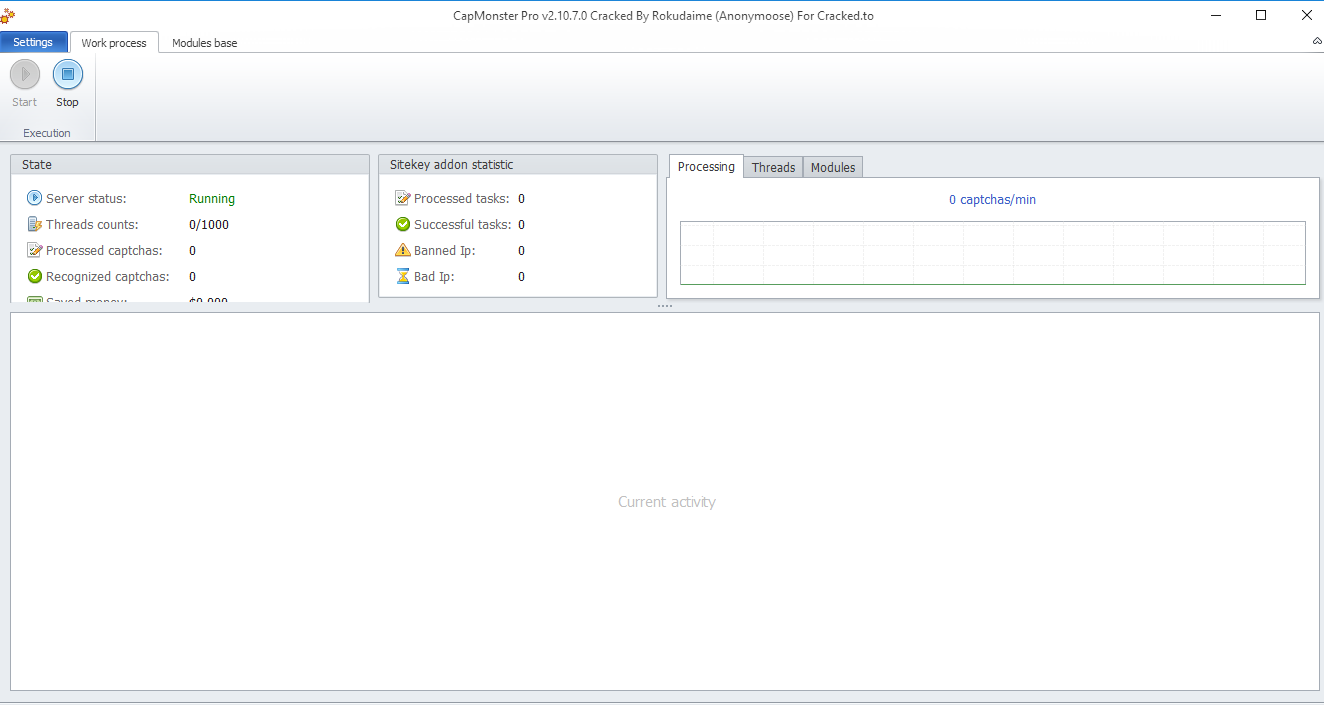Click the Processed captchas label
The image size is (1324, 705).
[104, 251]
